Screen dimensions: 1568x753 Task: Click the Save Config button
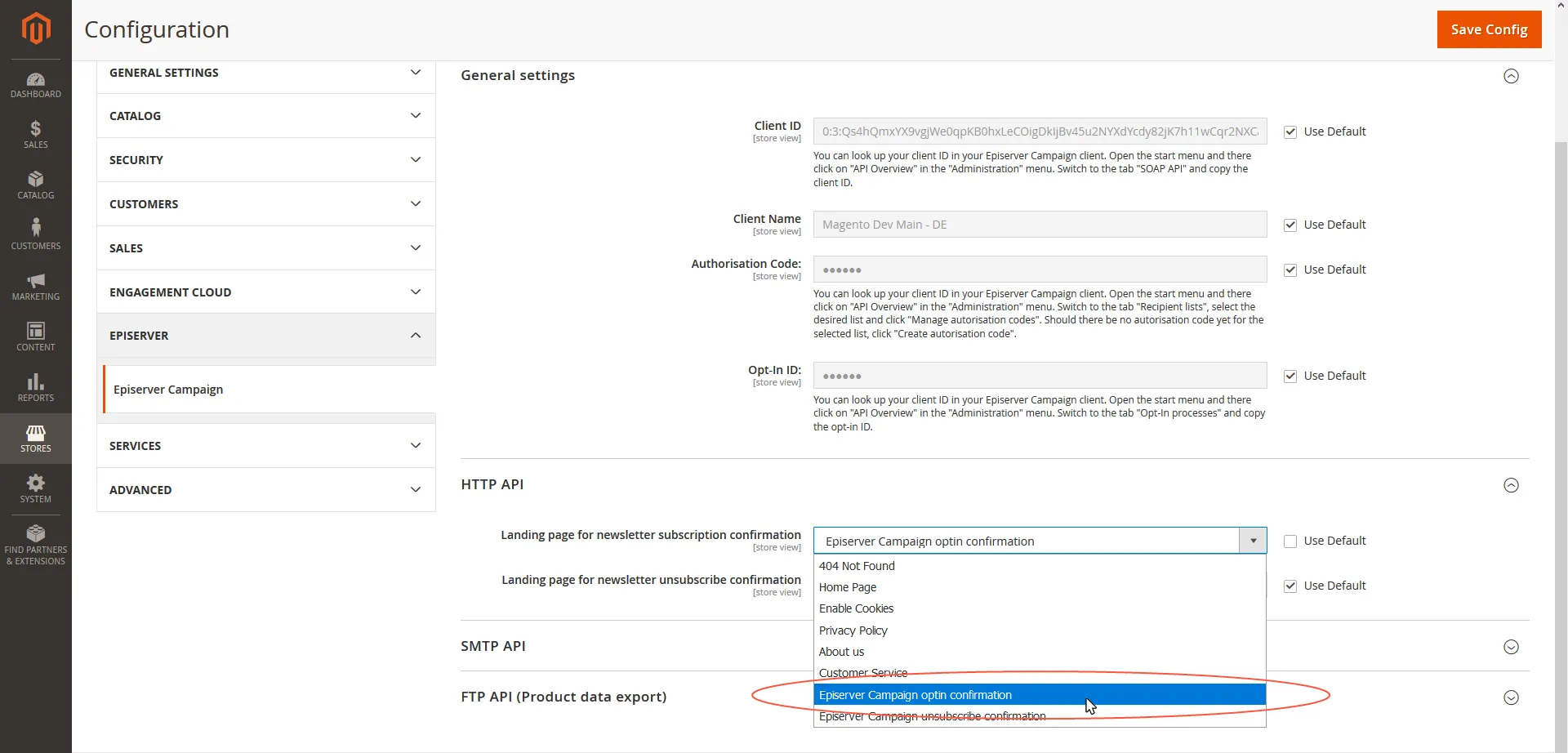coord(1489,29)
